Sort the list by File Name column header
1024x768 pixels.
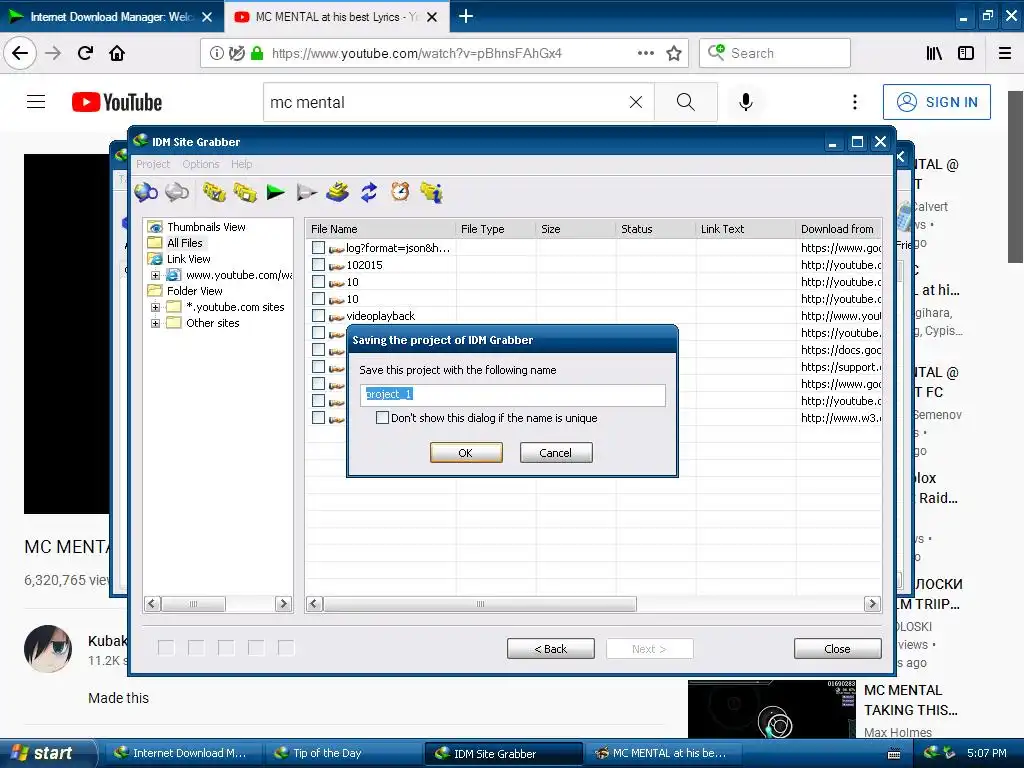click(x=381, y=229)
